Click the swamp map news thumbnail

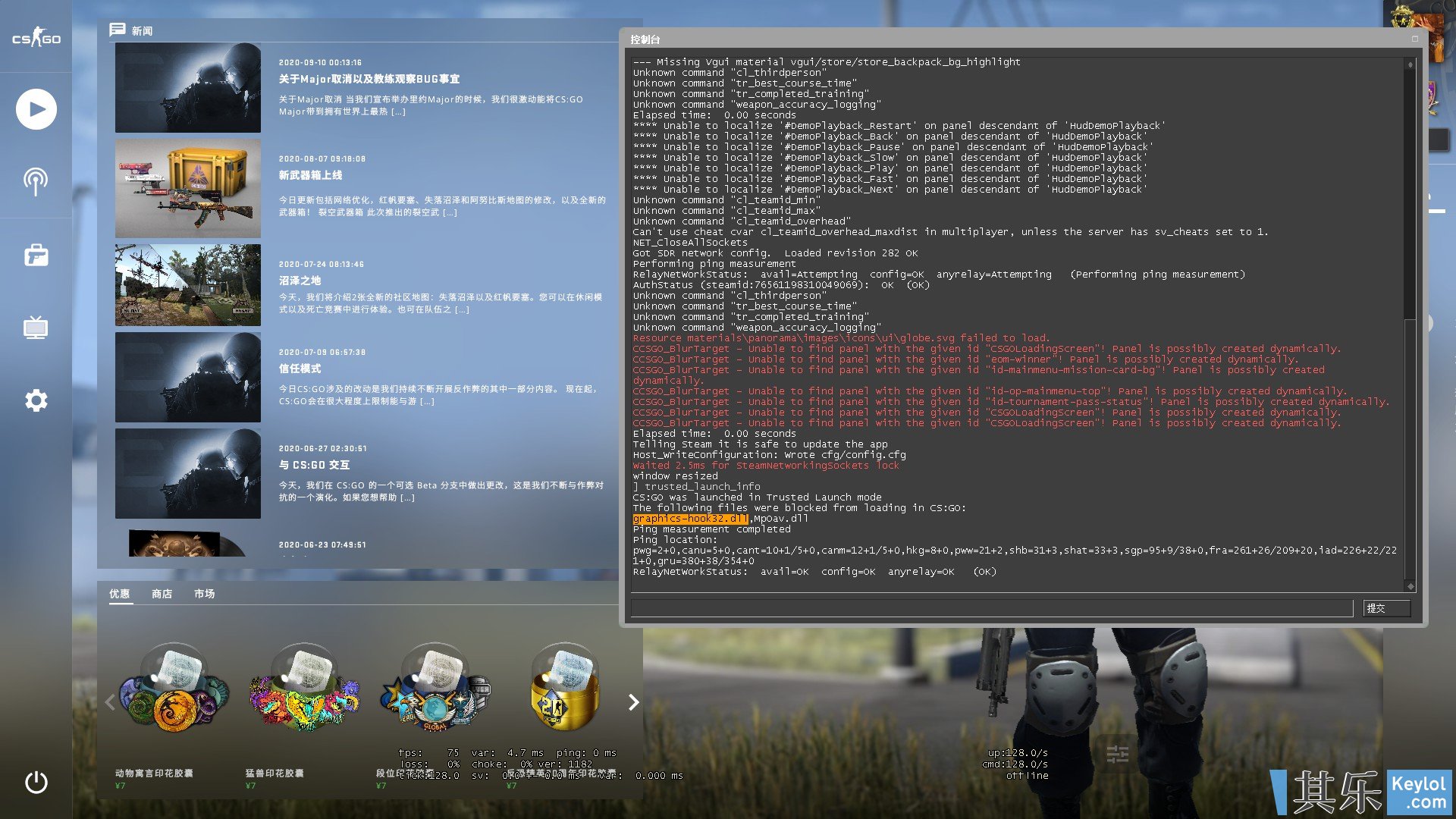[188, 285]
